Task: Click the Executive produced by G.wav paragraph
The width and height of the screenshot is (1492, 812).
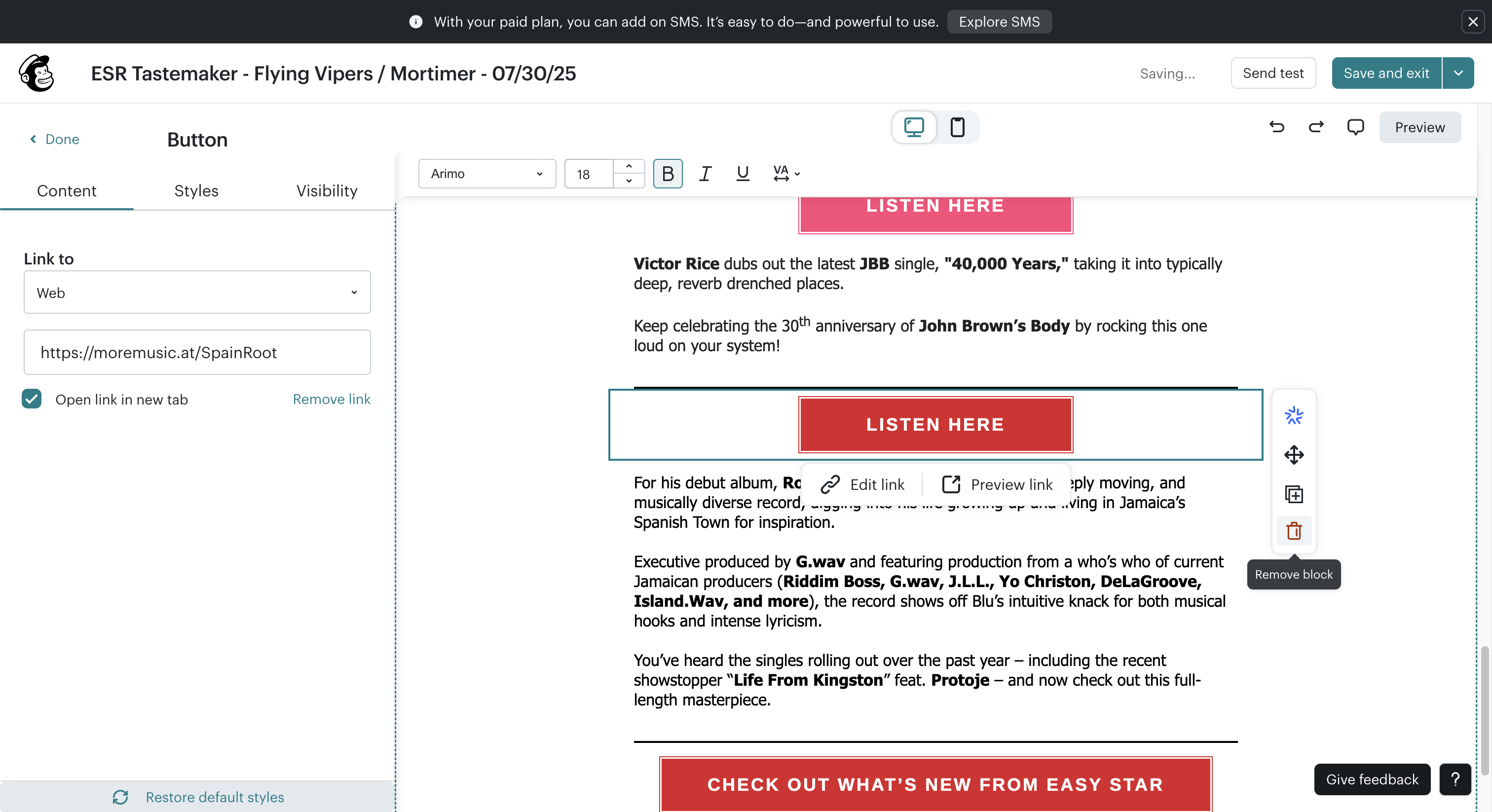Action: (x=930, y=591)
